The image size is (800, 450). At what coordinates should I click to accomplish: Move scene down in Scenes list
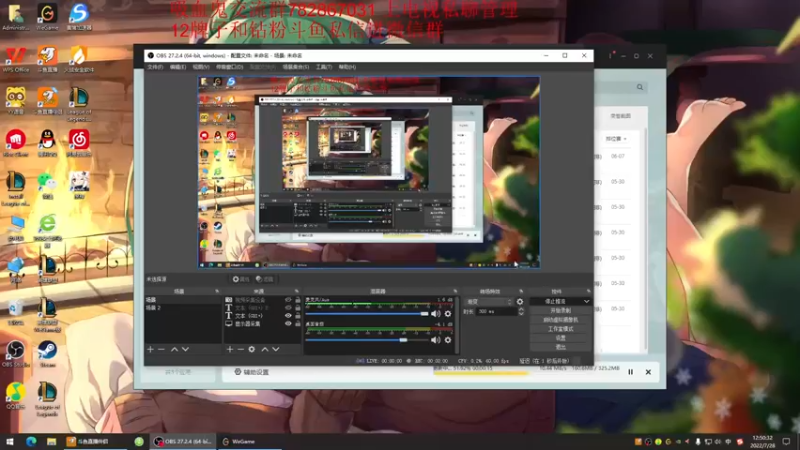tap(185, 349)
